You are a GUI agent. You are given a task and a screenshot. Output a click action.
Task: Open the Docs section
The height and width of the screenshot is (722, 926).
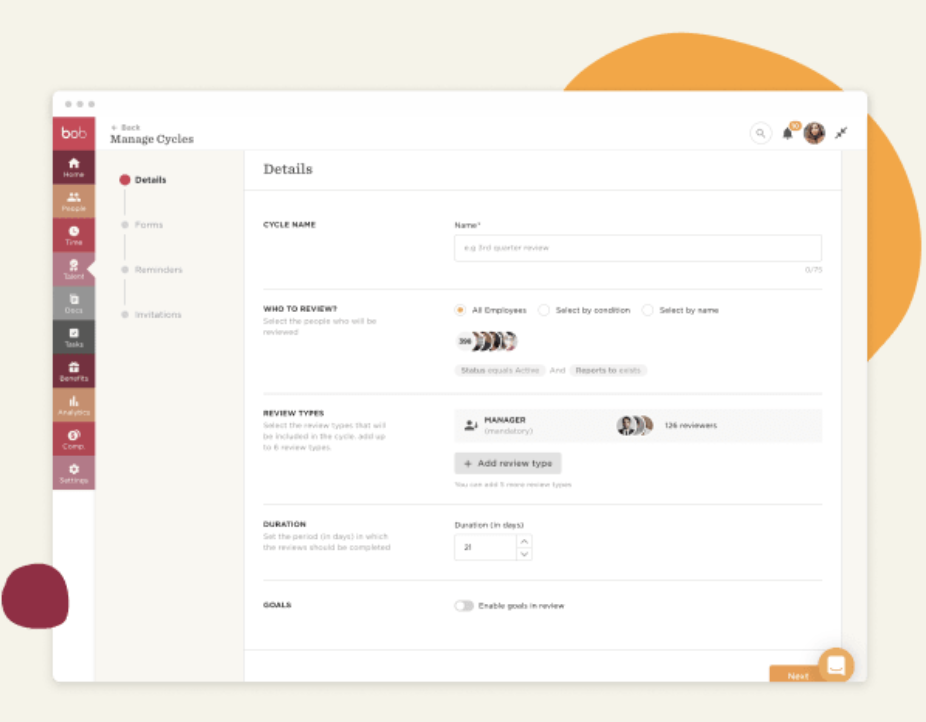(74, 303)
